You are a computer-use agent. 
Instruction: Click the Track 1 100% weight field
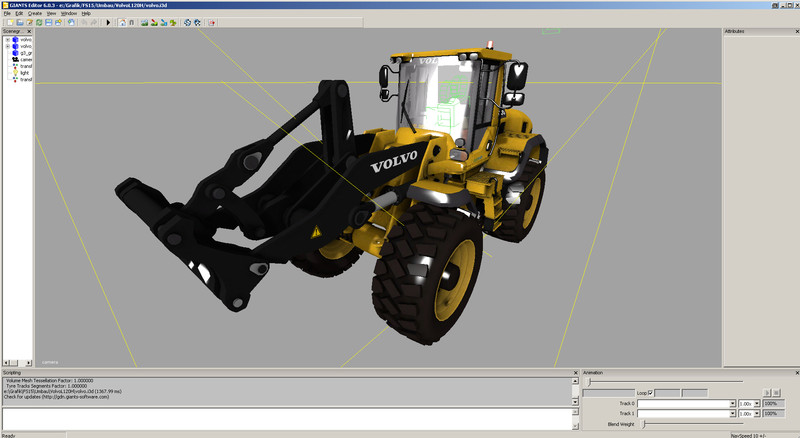[773, 413]
